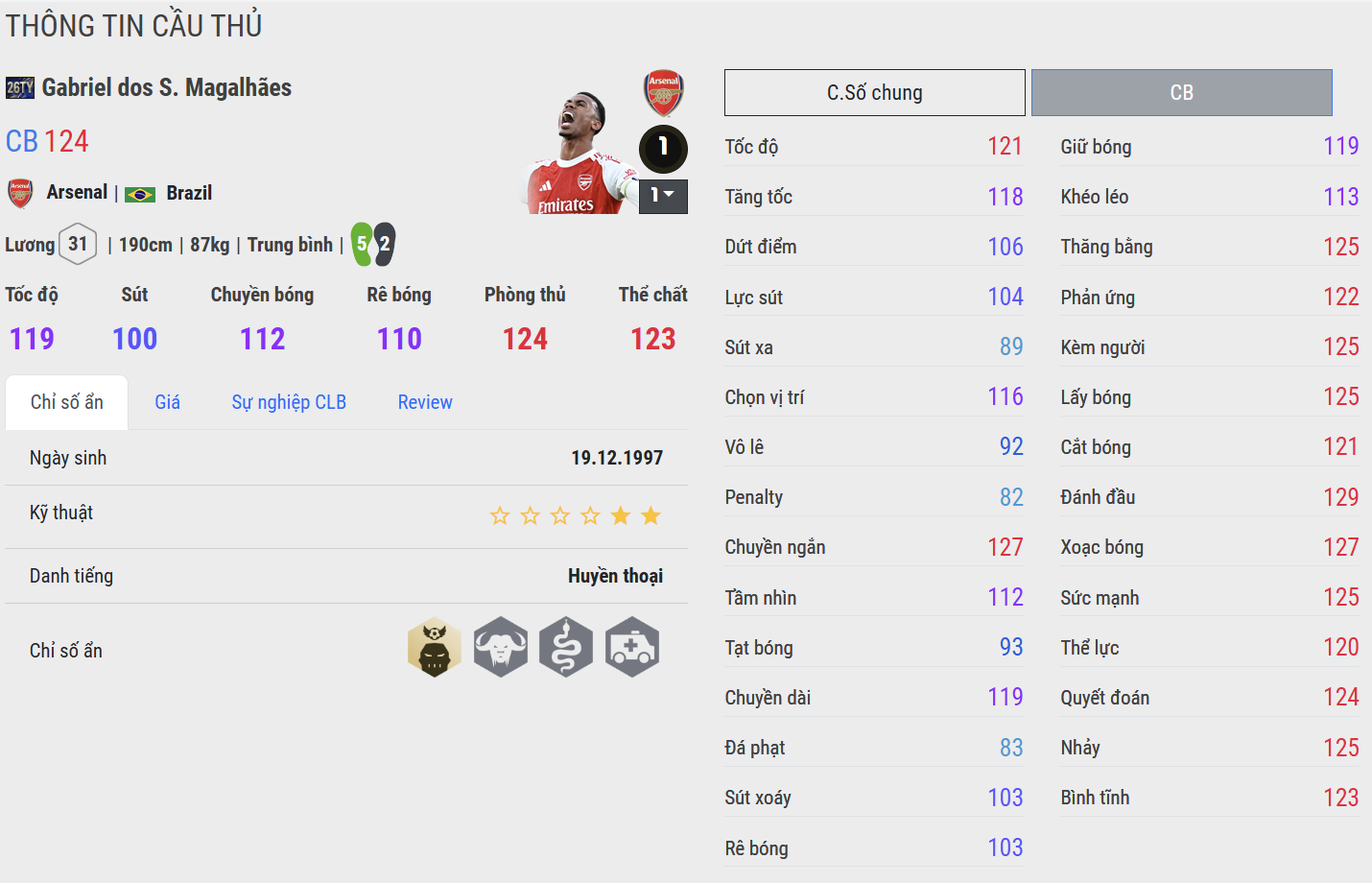
Task: Click the Brazil flag icon
Action: pyautogui.click(x=140, y=194)
